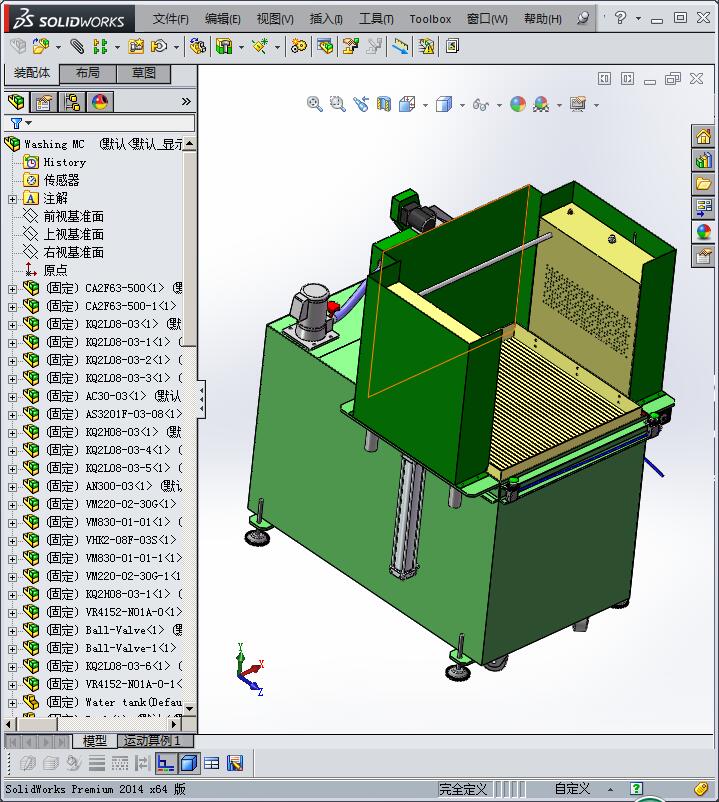Open the Display Style dropdown arrow
This screenshot has width=719, height=802.
point(462,105)
